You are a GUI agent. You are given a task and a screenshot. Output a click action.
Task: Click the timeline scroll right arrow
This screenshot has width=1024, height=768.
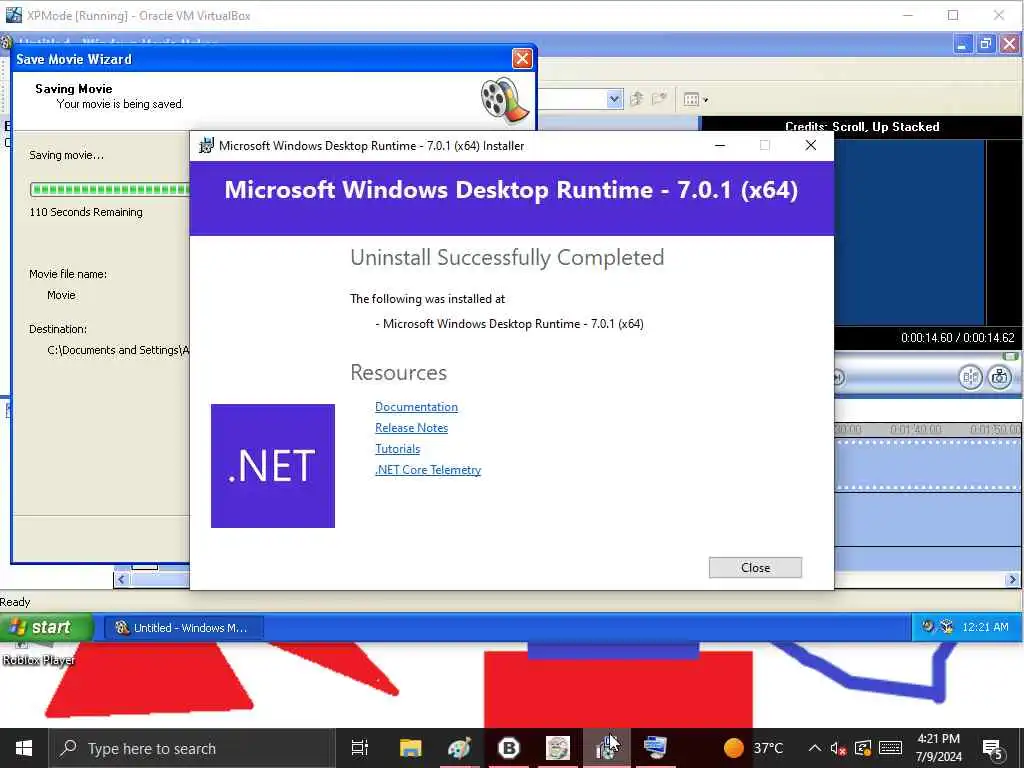click(x=1012, y=579)
